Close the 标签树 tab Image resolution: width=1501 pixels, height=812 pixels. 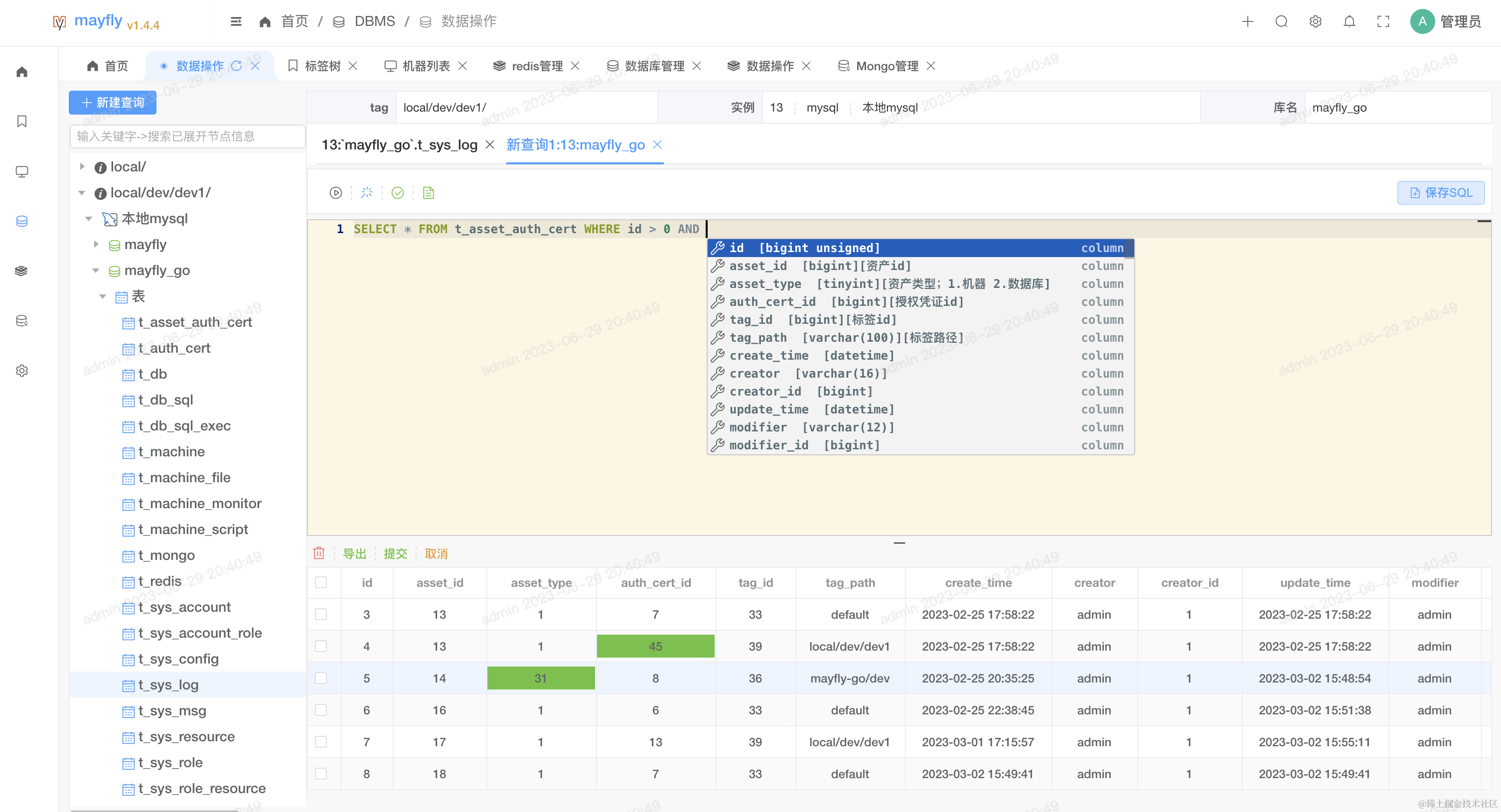[353, 66]
